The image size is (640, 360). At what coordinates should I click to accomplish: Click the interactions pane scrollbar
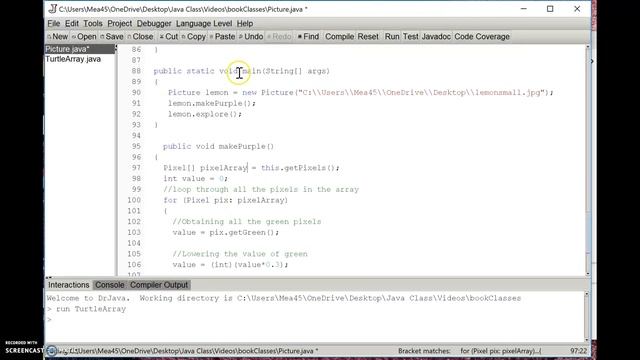click(587, 317)
